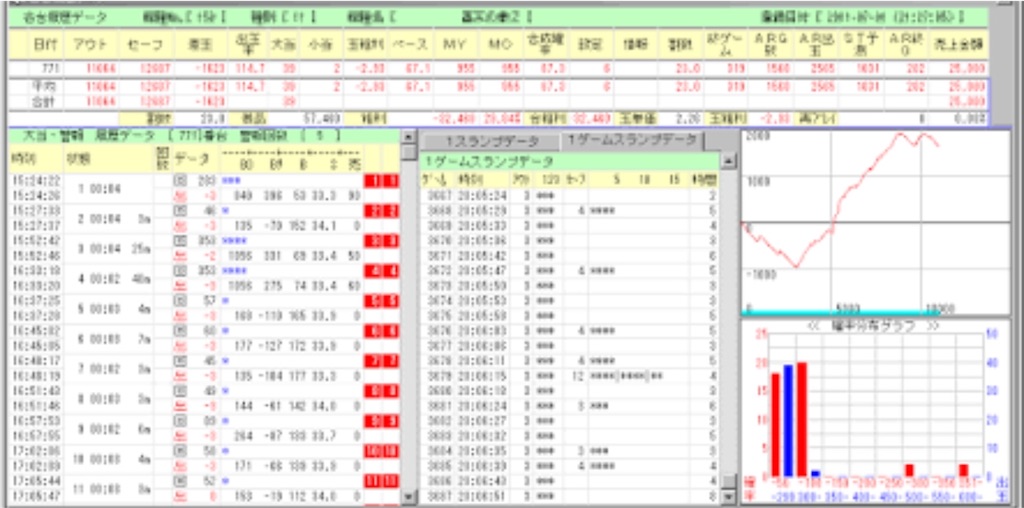The image size is (1024, 508).
Task: Click grey data icon in 16:57:53 history row
Action: point(178,421)
